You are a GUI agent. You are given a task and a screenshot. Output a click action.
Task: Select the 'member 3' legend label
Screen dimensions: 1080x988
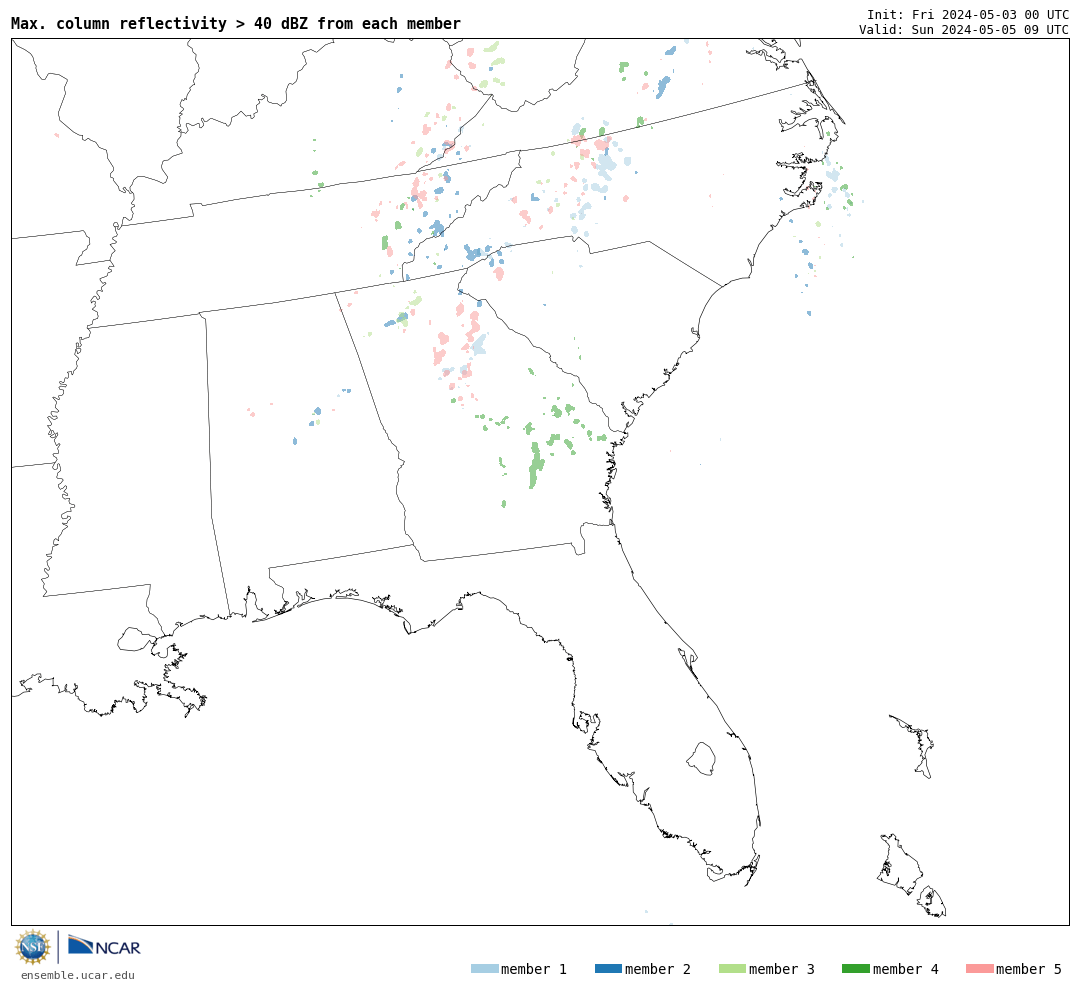[x=782, y=969]
